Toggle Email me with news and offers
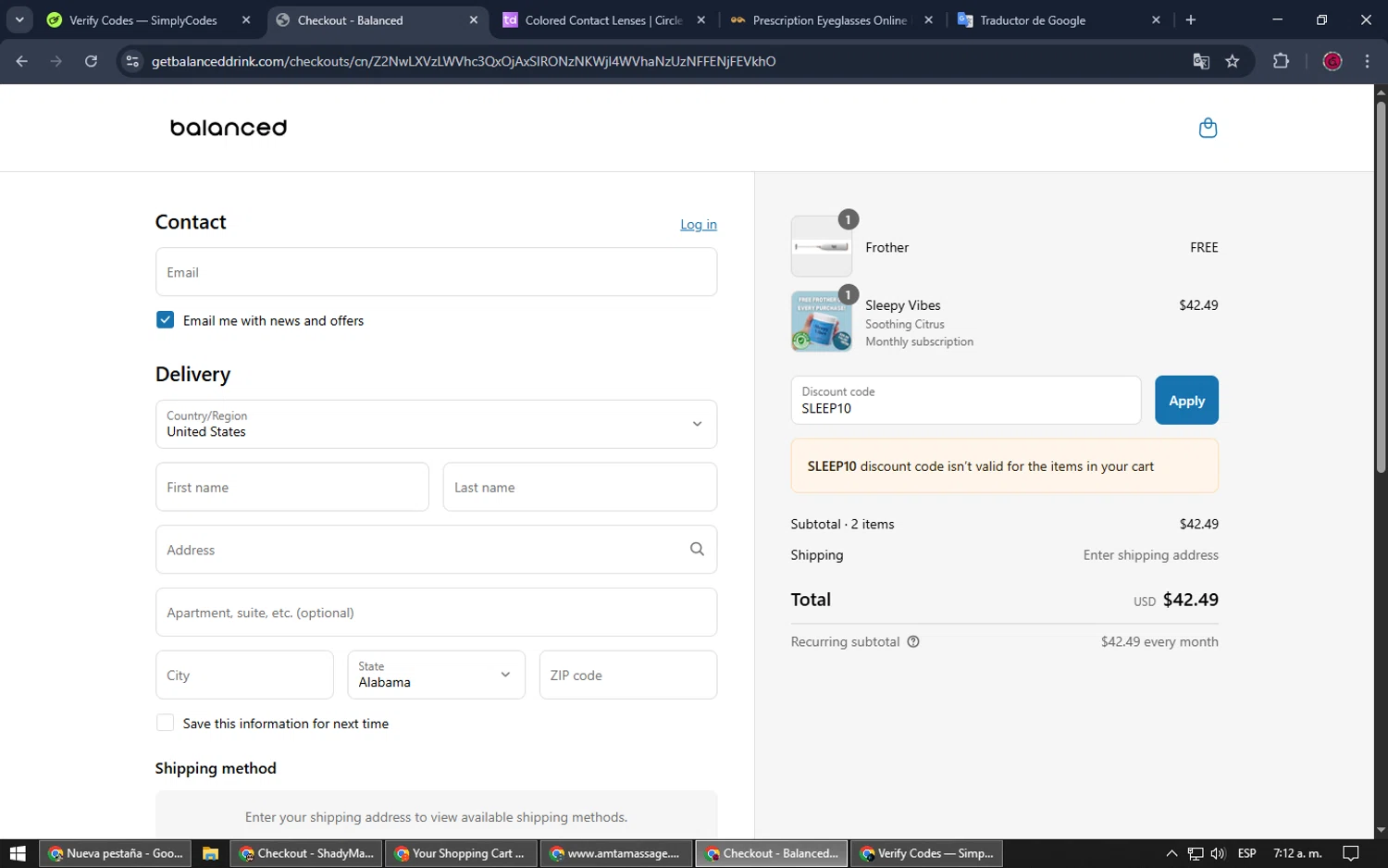 [166, 320]
